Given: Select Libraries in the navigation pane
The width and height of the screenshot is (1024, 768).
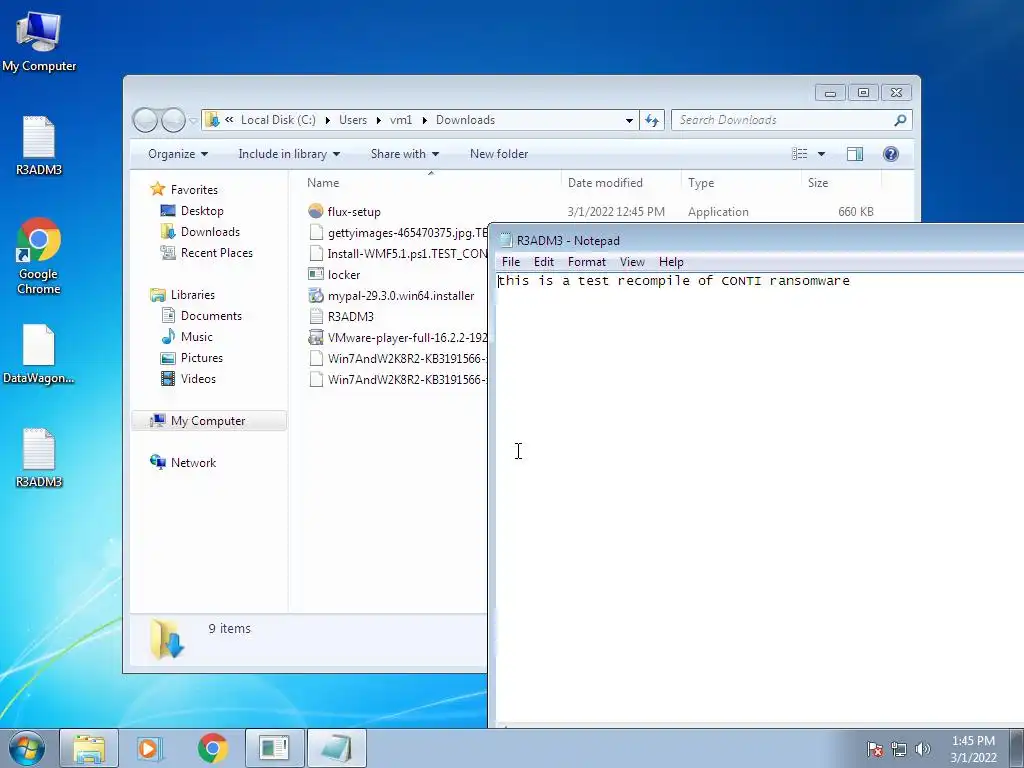Looking at the screenshot, I should point(182,295).
